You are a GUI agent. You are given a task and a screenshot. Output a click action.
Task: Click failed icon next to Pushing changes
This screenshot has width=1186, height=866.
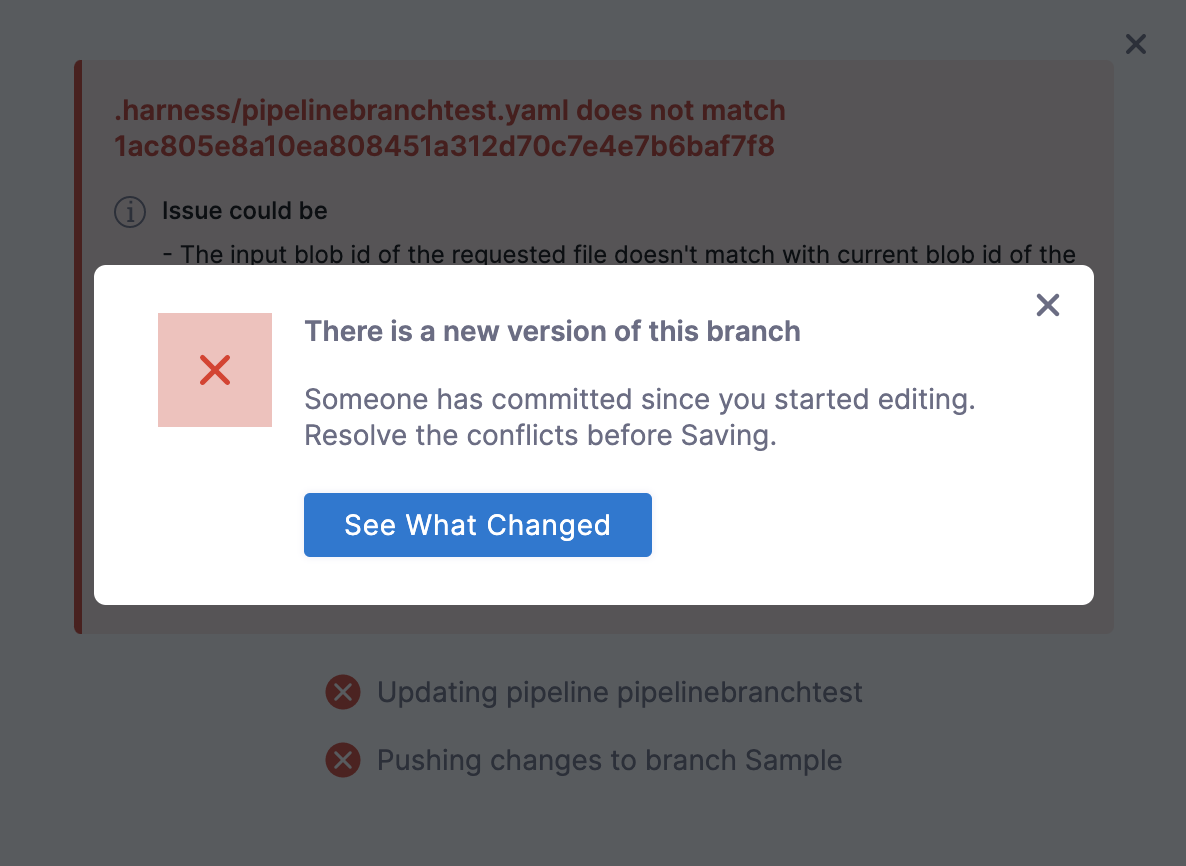click(343, 760)
